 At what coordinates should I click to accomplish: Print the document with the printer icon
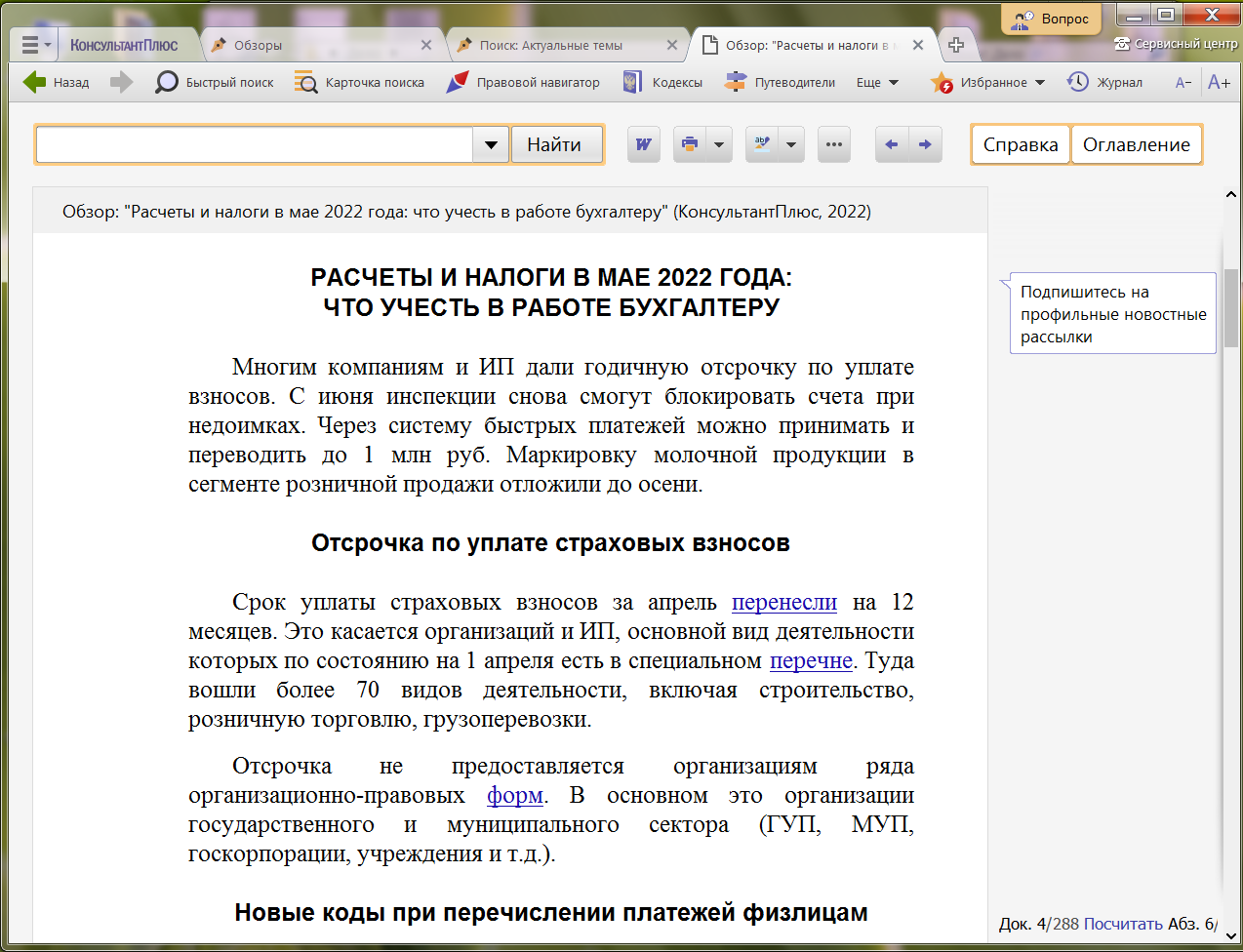690,144
